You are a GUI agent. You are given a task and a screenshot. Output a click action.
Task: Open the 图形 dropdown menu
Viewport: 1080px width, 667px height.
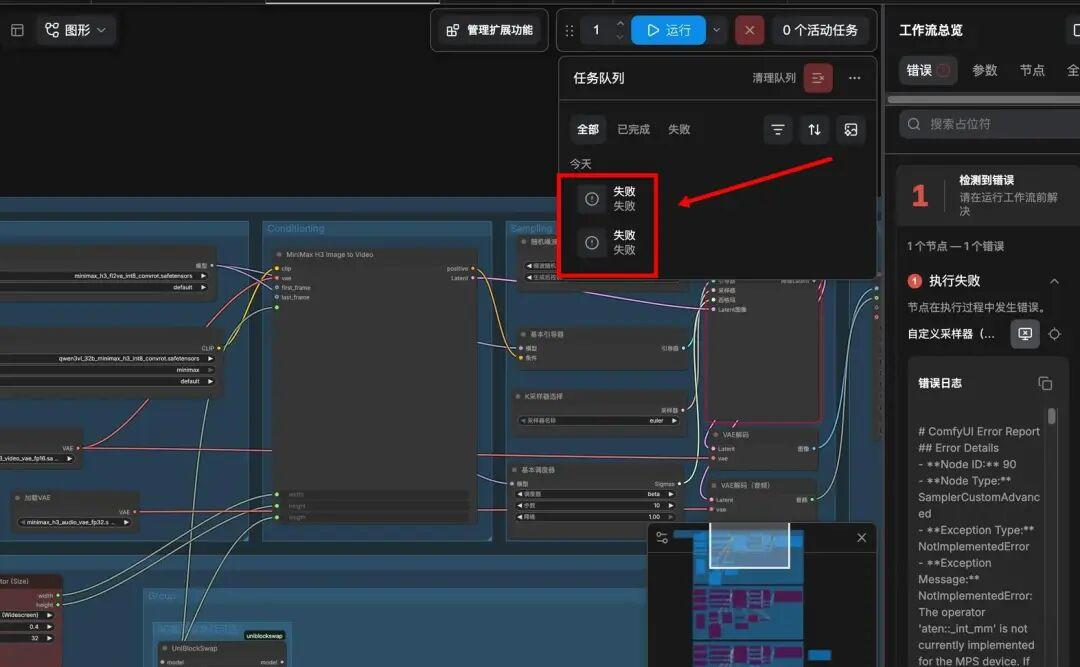[x=75, y=30]
